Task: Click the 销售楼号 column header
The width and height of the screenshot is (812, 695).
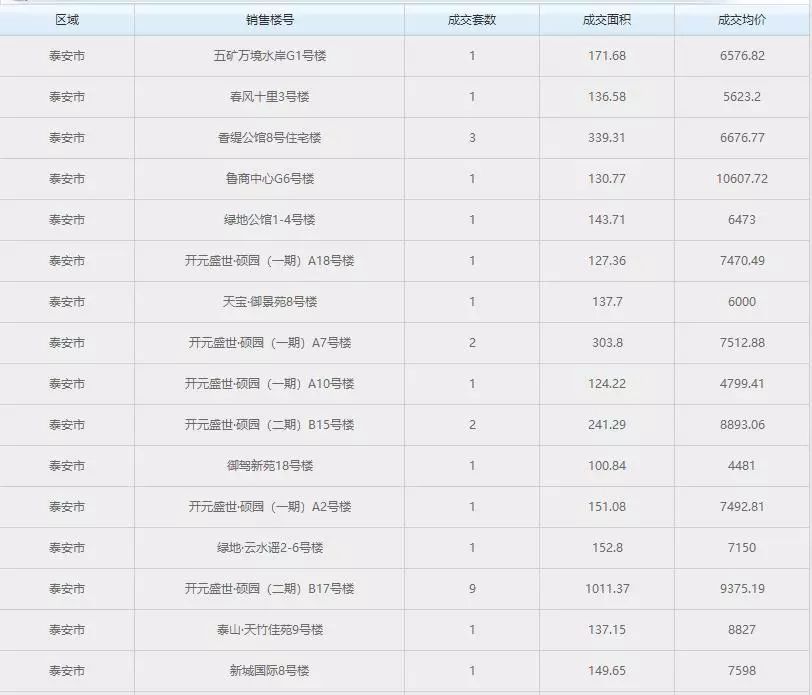Action: (270, 20)
